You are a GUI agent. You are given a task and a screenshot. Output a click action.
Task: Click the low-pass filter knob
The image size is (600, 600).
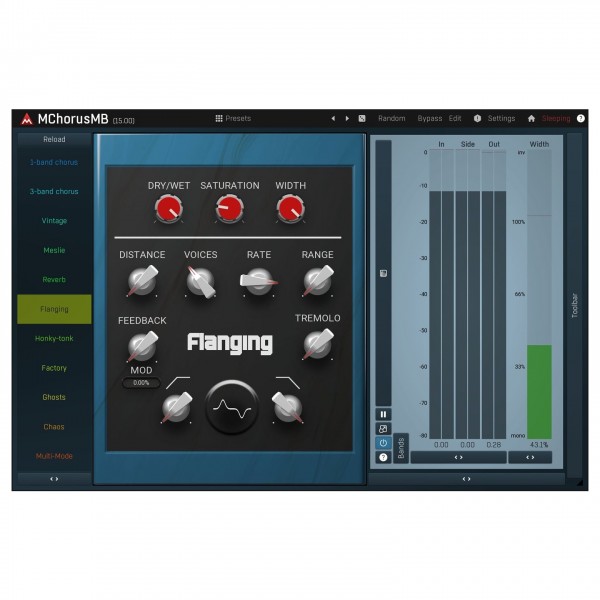[x=288, y=408]
